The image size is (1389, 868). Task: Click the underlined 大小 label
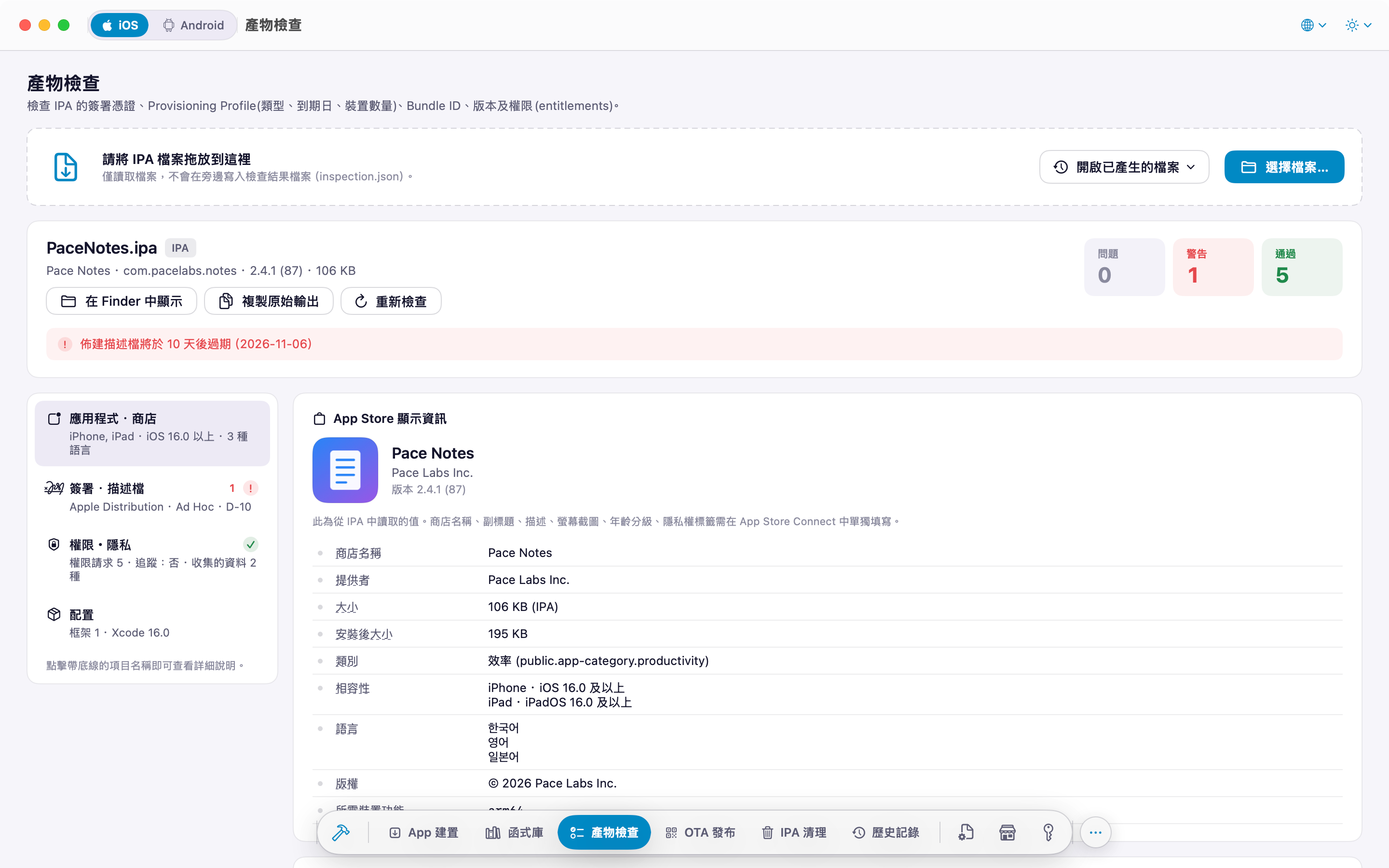(347, 607)
